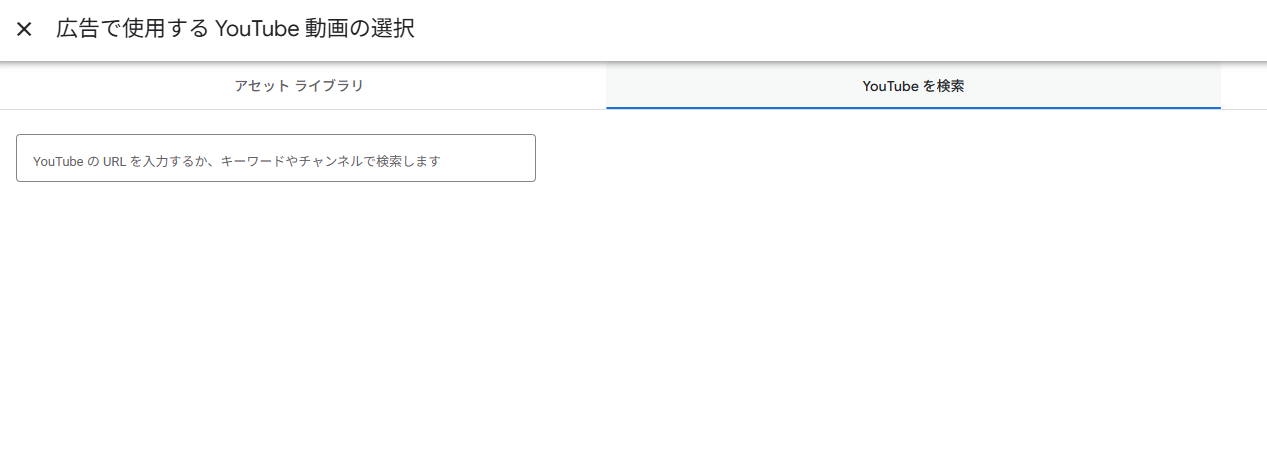1267x450 pixels.
Task: Click the 広告で使用する YouTube 動画の選択 heading
Action: (235, 29)
